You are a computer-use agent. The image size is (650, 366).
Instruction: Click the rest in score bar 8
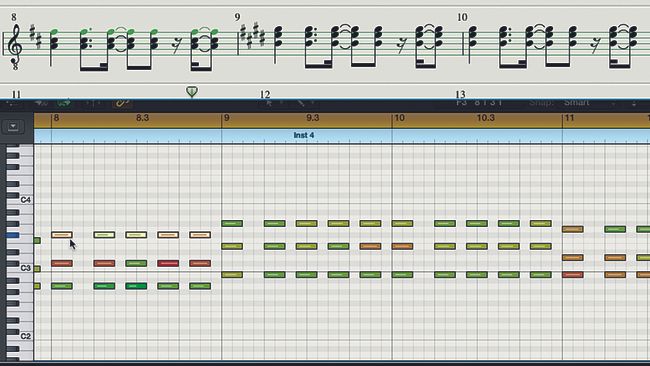[177, 46]
